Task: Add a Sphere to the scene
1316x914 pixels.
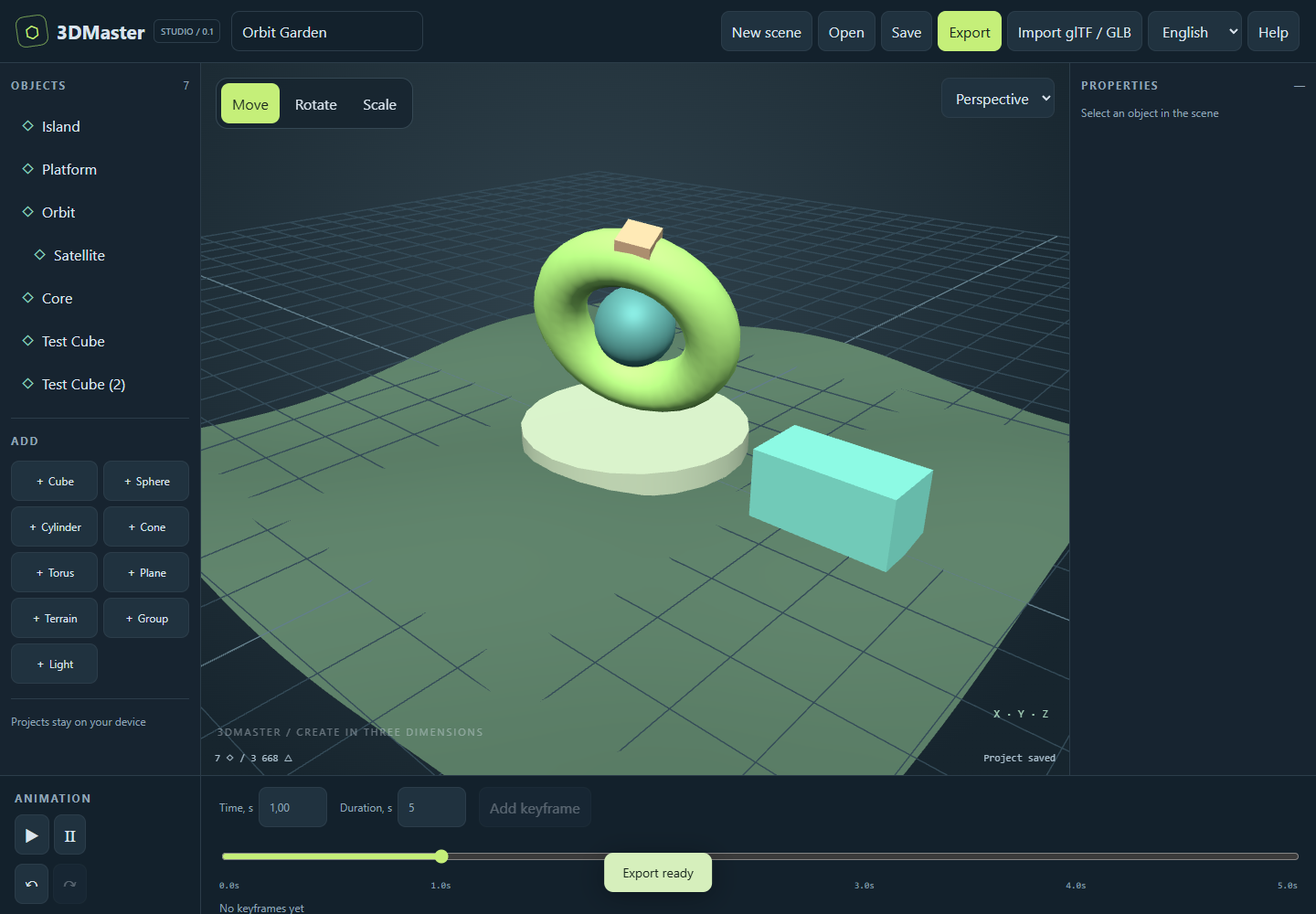Action: [146, 481]
